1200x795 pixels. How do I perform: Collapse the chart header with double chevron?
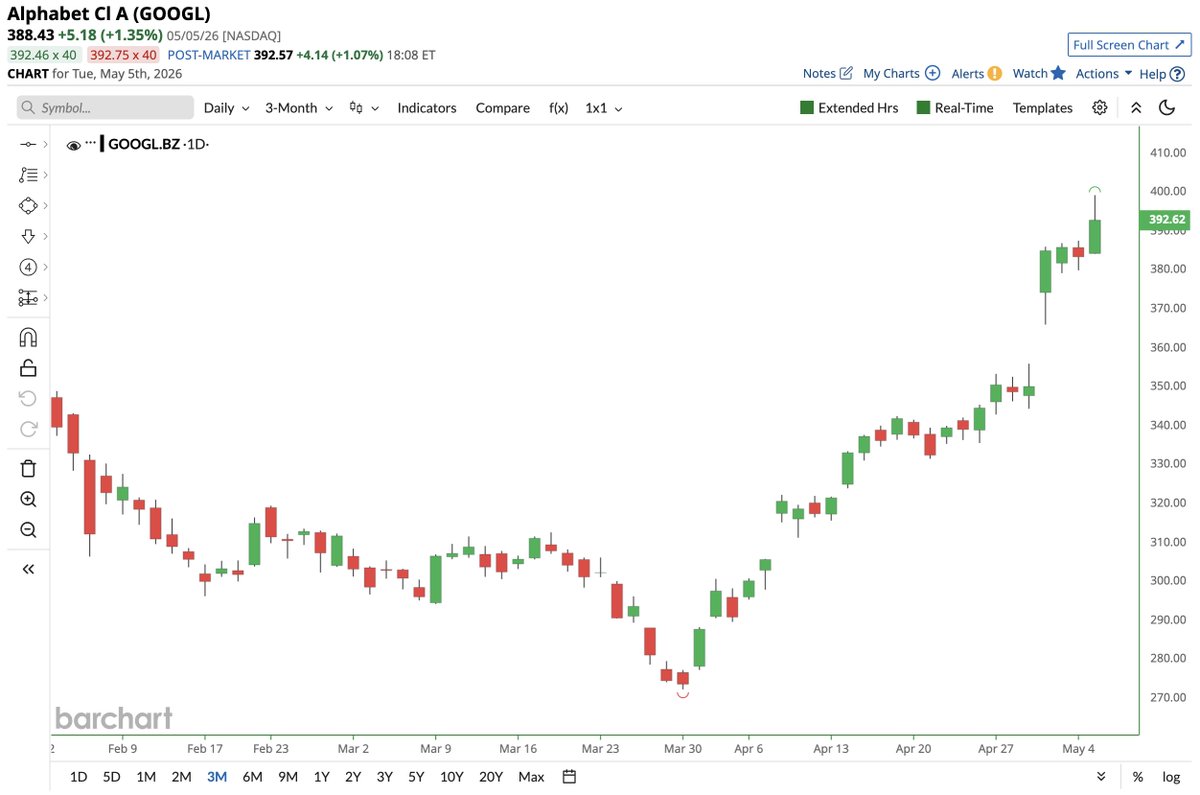pos(1135,108)
